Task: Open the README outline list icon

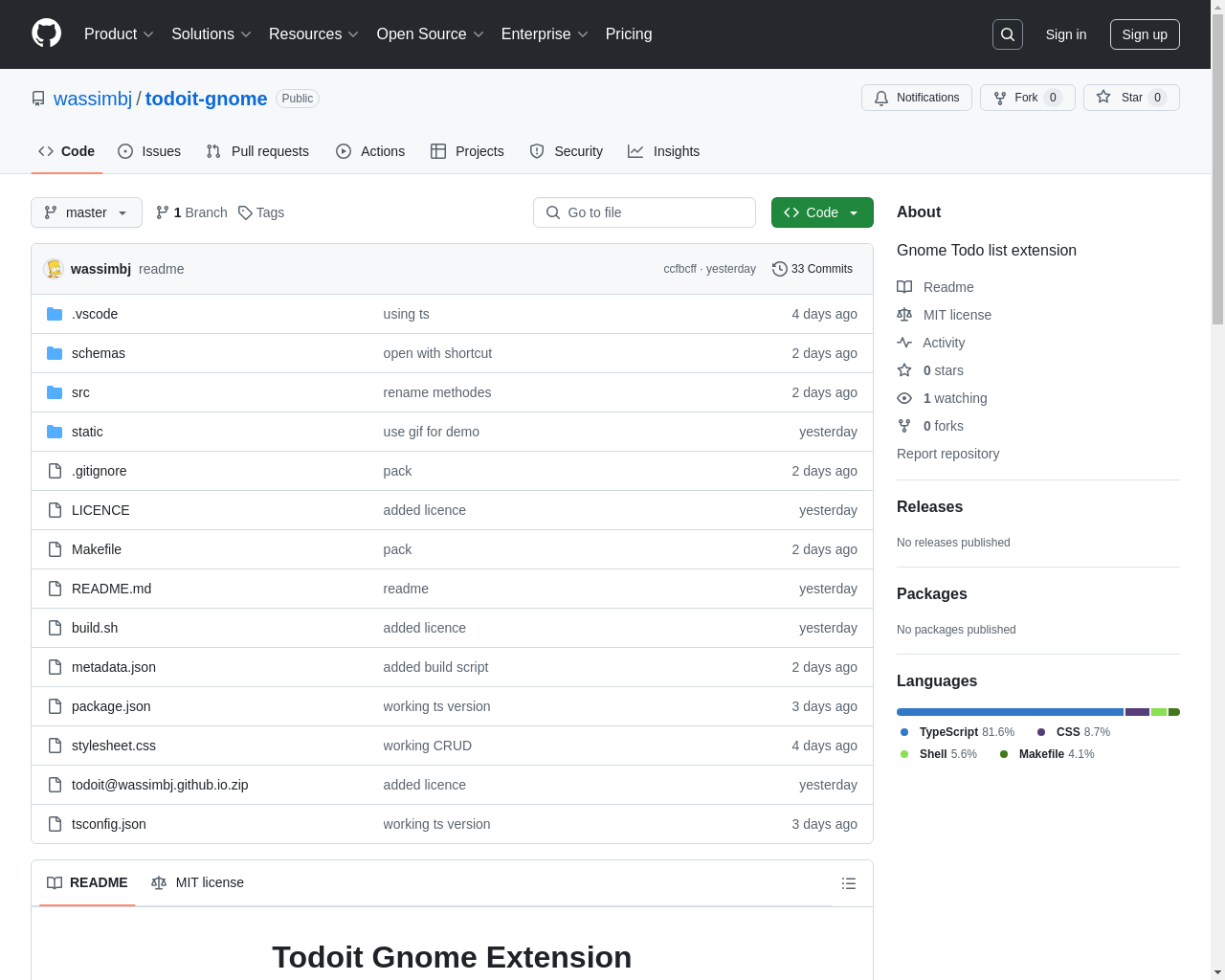Action: (849, 883)
